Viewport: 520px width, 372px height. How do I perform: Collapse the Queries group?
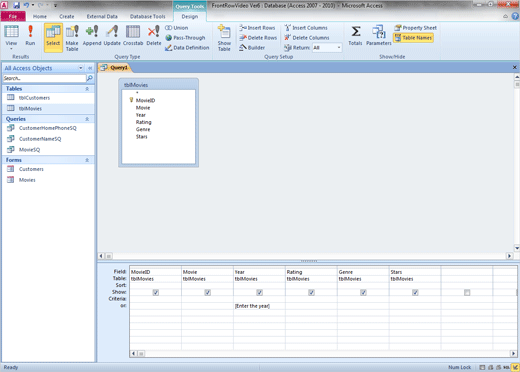[x=87, y=119]
